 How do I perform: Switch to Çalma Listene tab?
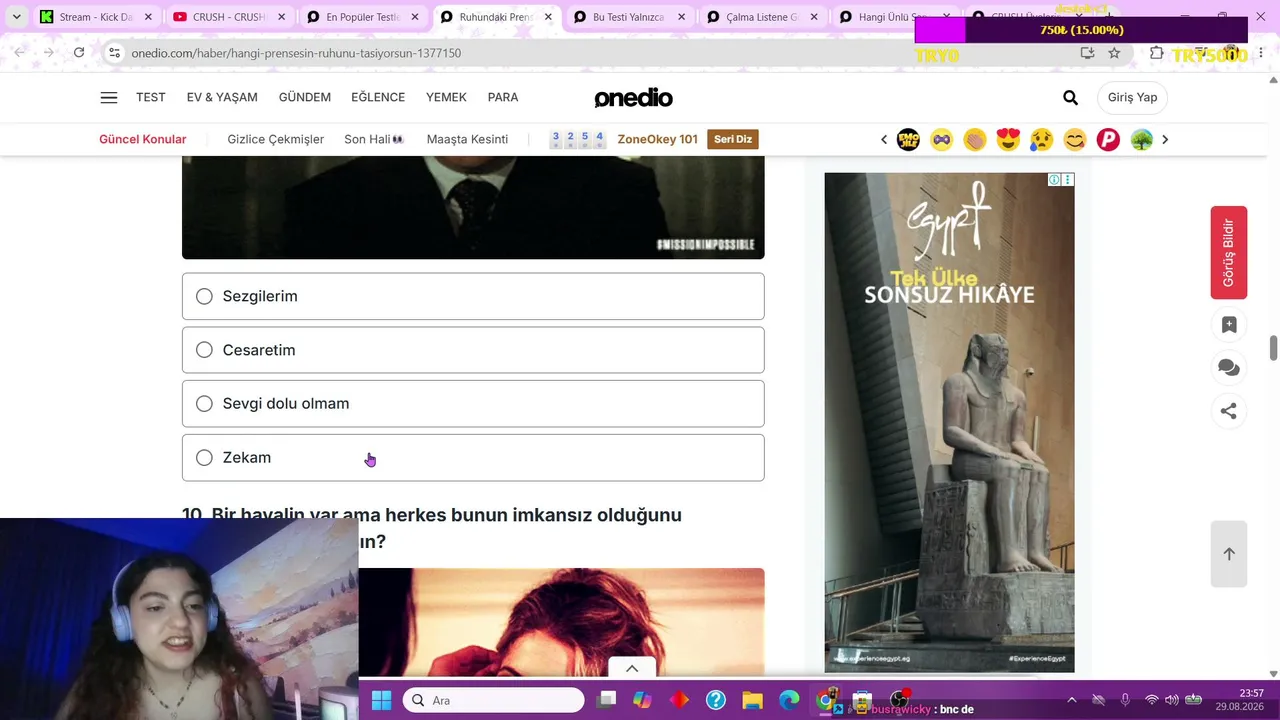click(x=764, y=17)
